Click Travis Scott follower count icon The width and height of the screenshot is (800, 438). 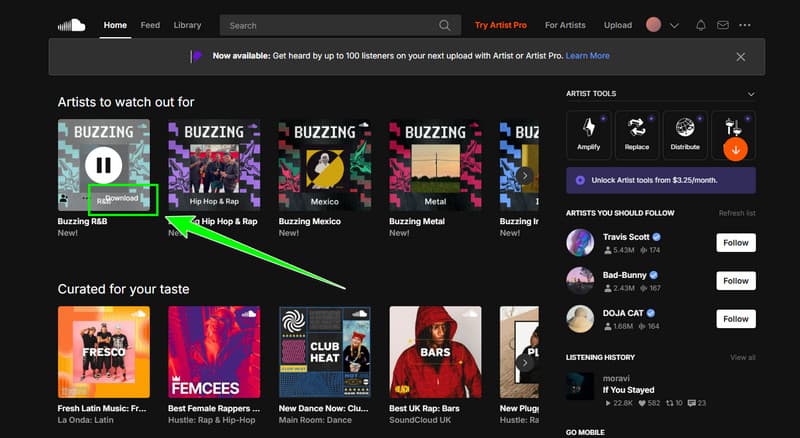click(608, 250)
